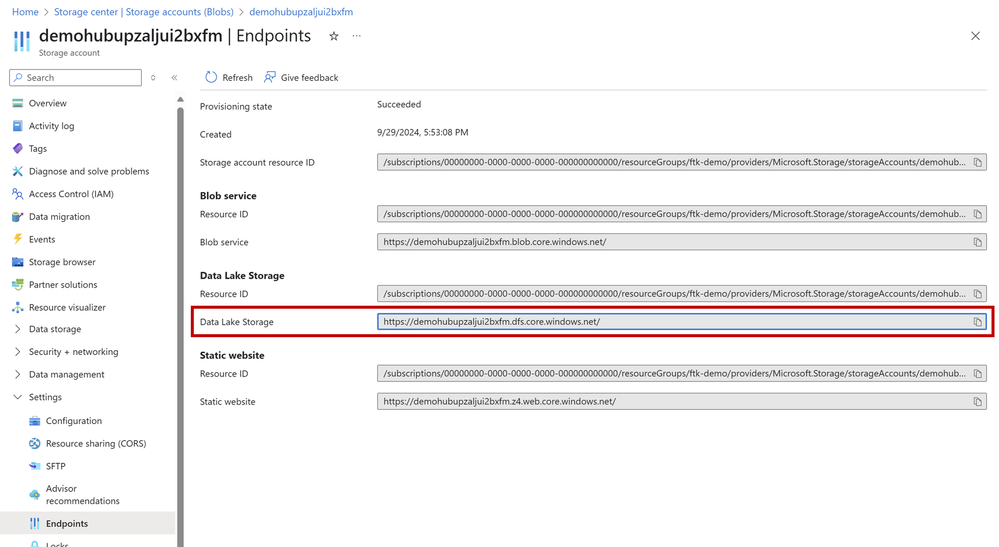Favorite the page with star icon
Viewport: 999px width, 547px height.
(334, 36)
